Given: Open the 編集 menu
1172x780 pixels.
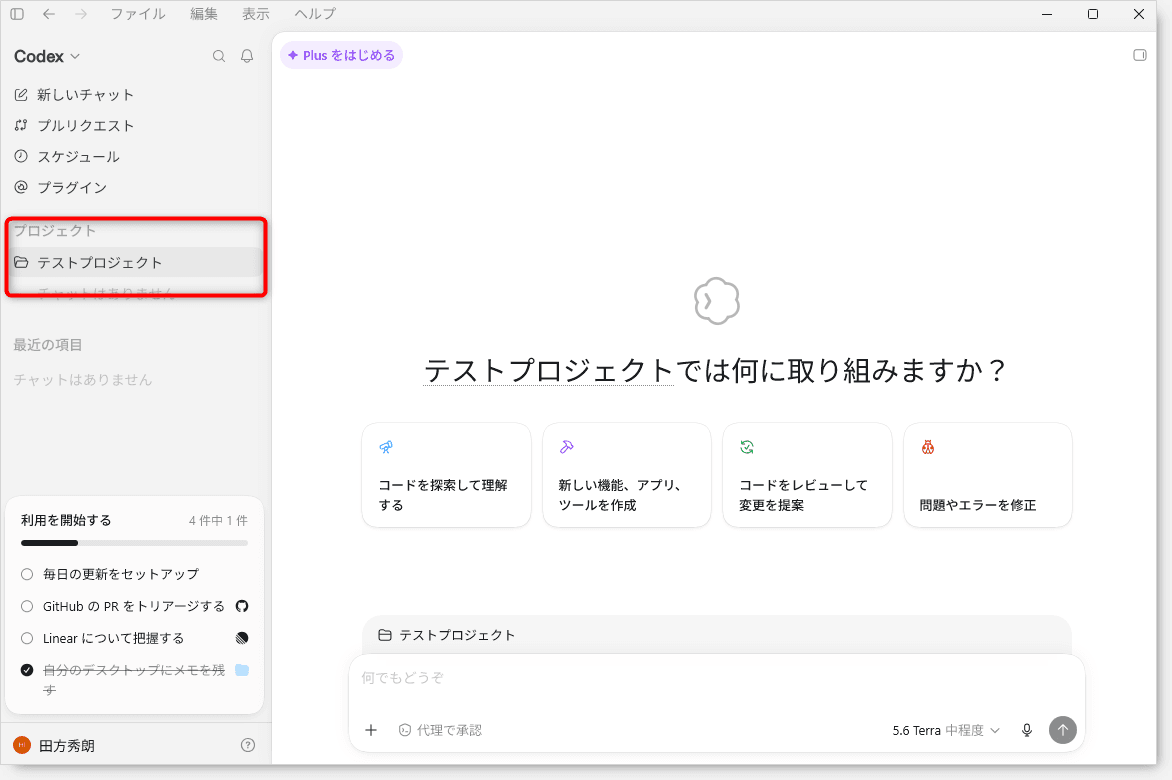Looking at the screenshot, I should pos(203,14).
